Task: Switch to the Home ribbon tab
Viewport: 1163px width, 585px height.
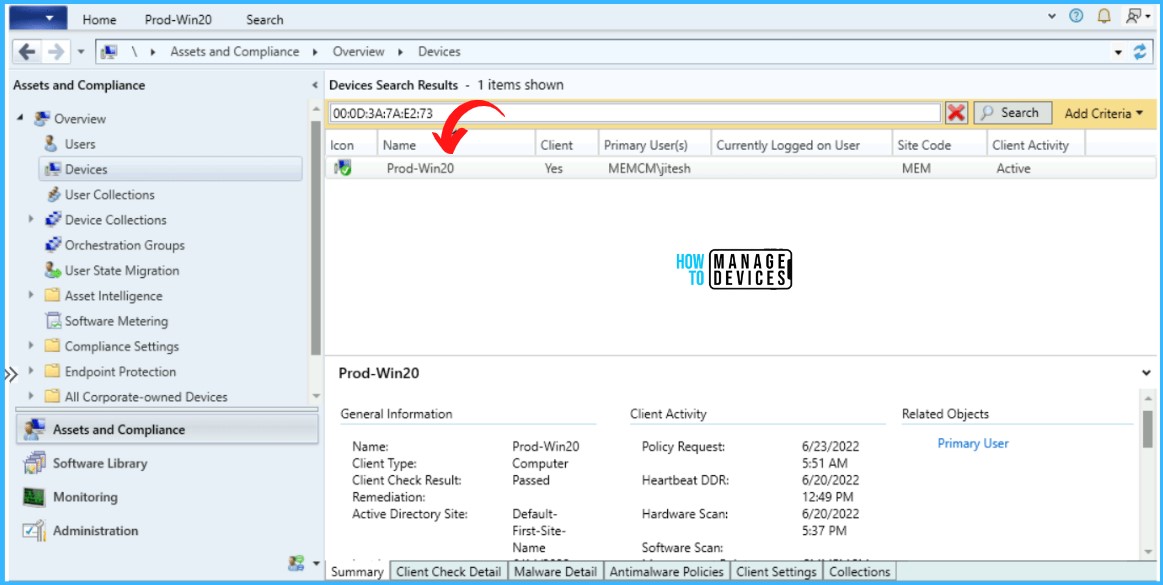Action: coord(99,20)
